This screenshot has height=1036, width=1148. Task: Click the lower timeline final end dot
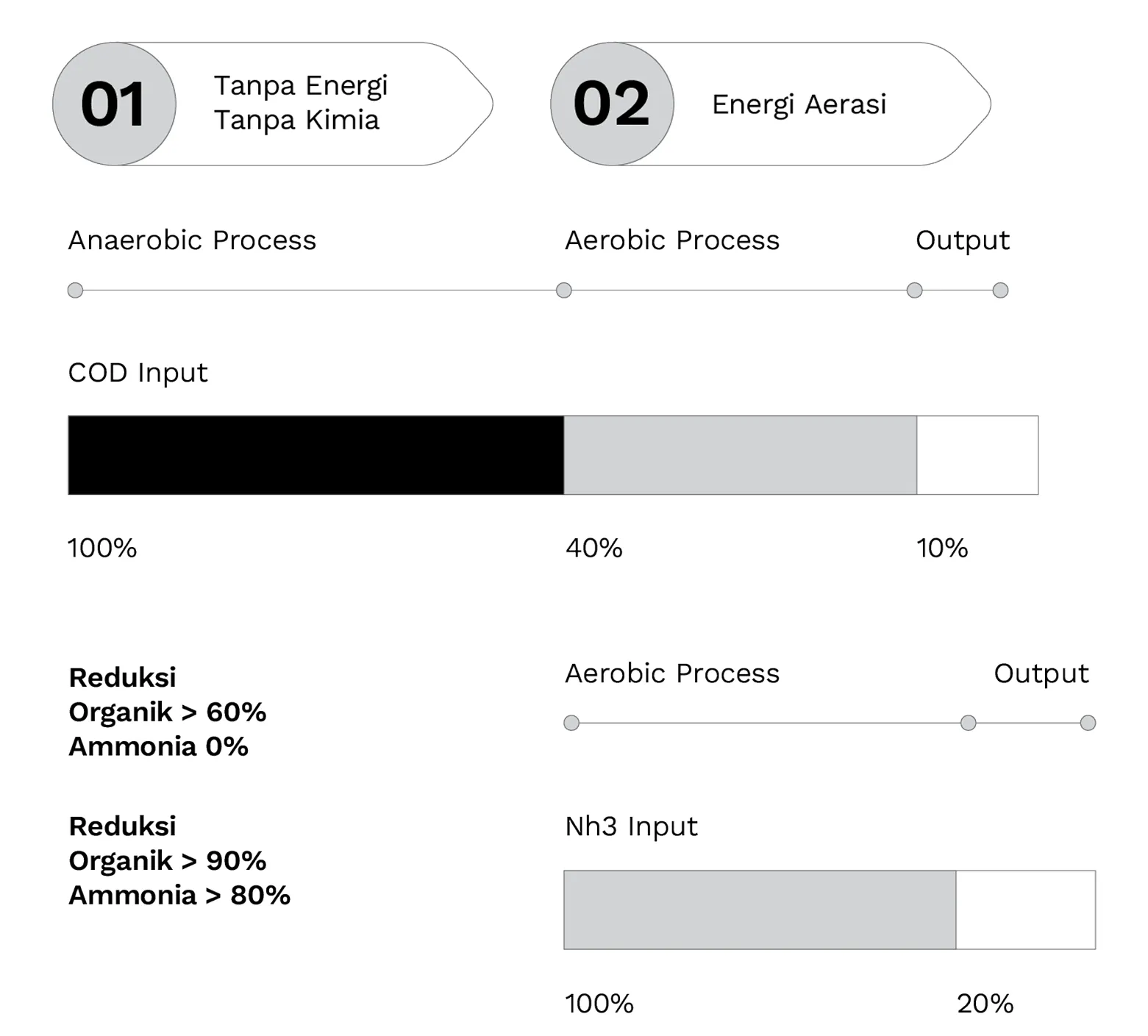click(1088, 723)
